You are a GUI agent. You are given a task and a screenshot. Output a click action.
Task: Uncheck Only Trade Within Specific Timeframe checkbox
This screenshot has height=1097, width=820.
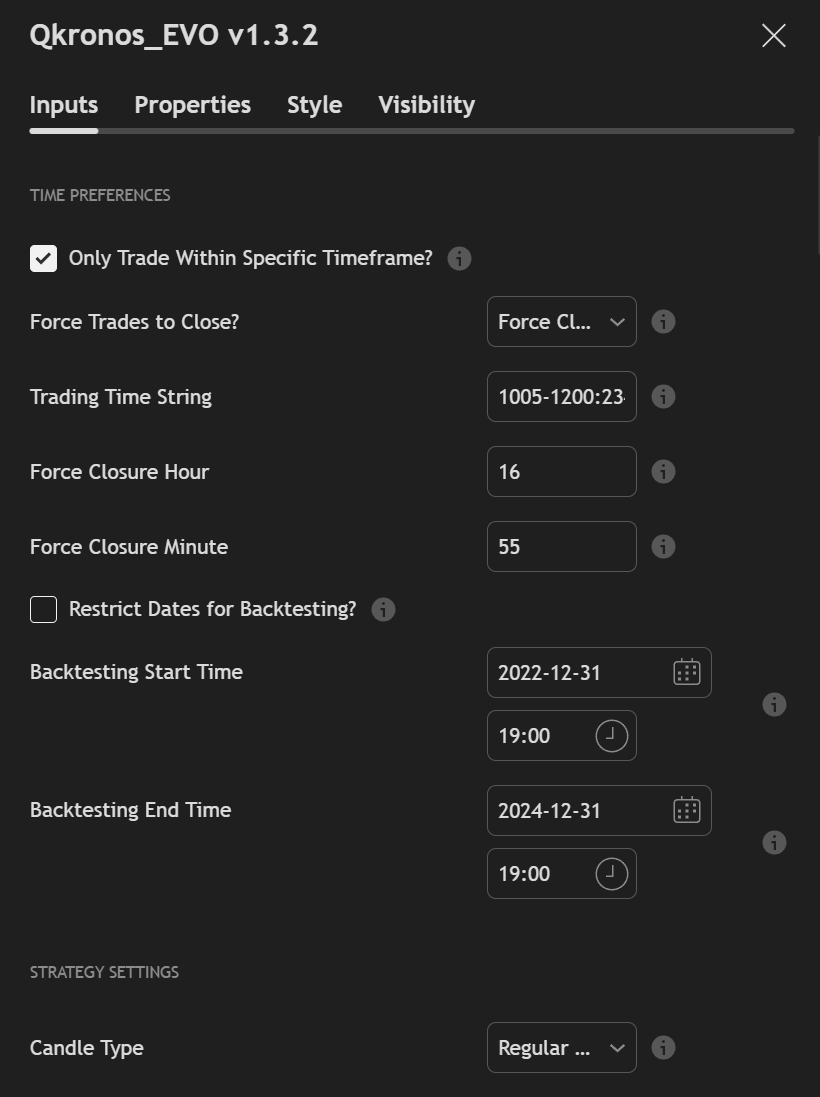(43, 258)
